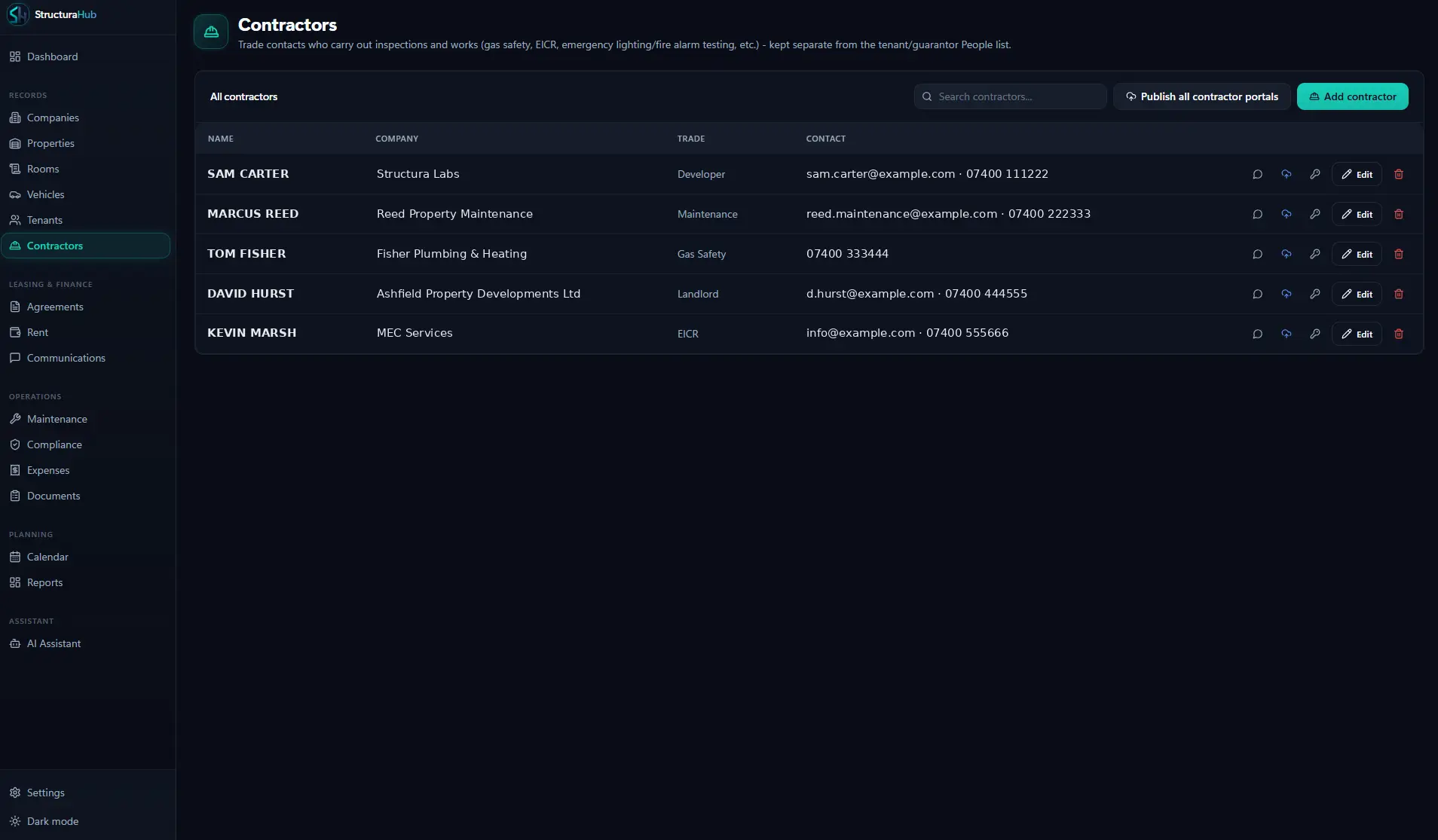
Task: Click cloud upload icon for Kevin Marsh
Action: click(x=1286, y=334)
